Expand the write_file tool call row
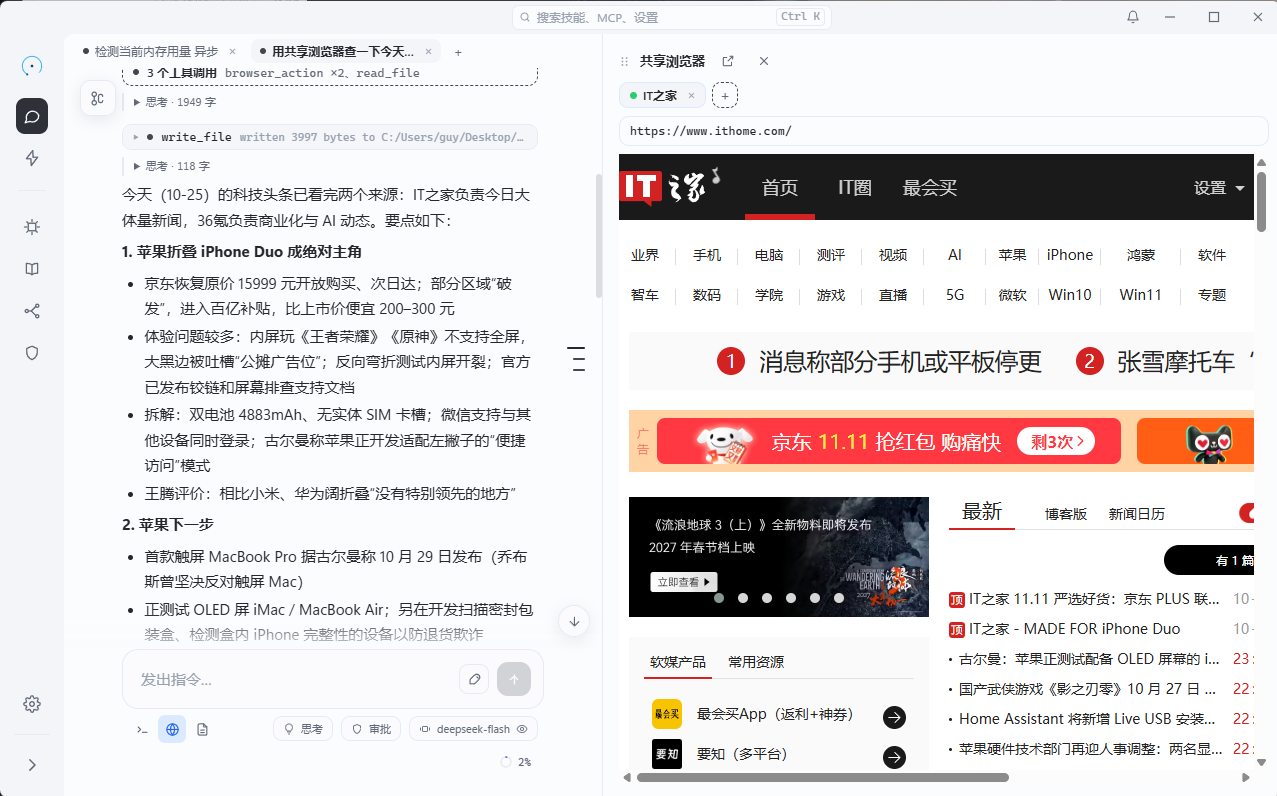 coord(330,137)
